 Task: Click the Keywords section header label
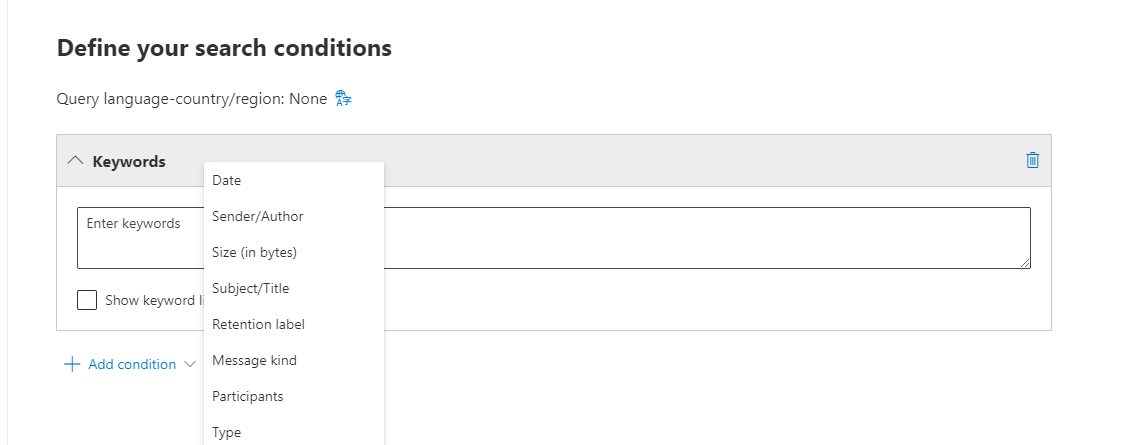(x=129, y=161)
